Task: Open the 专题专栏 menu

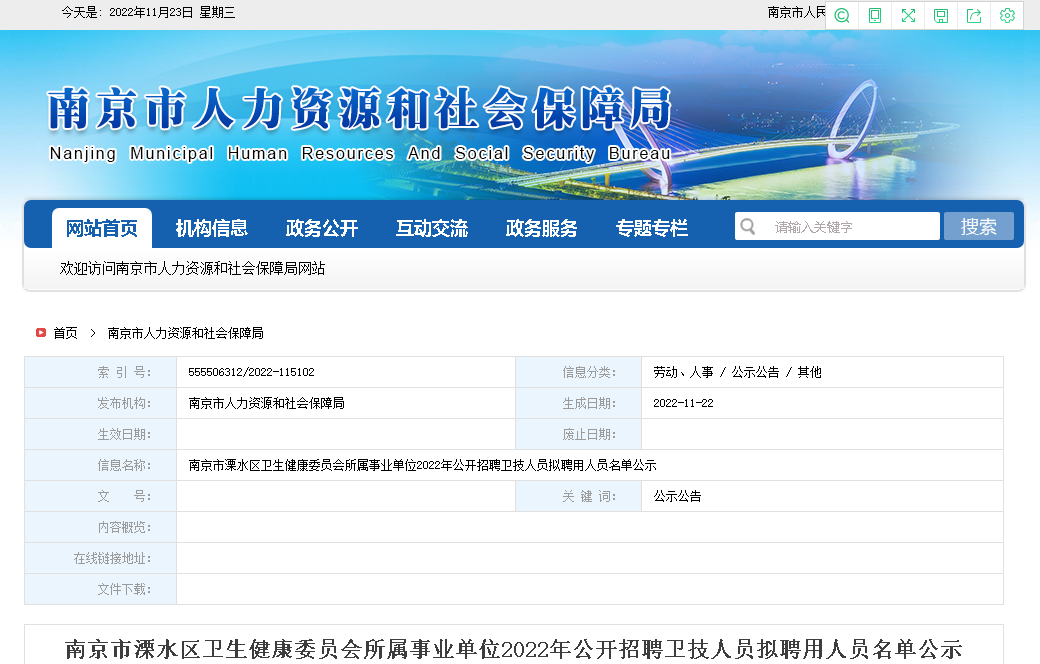Action: [651, 228]
